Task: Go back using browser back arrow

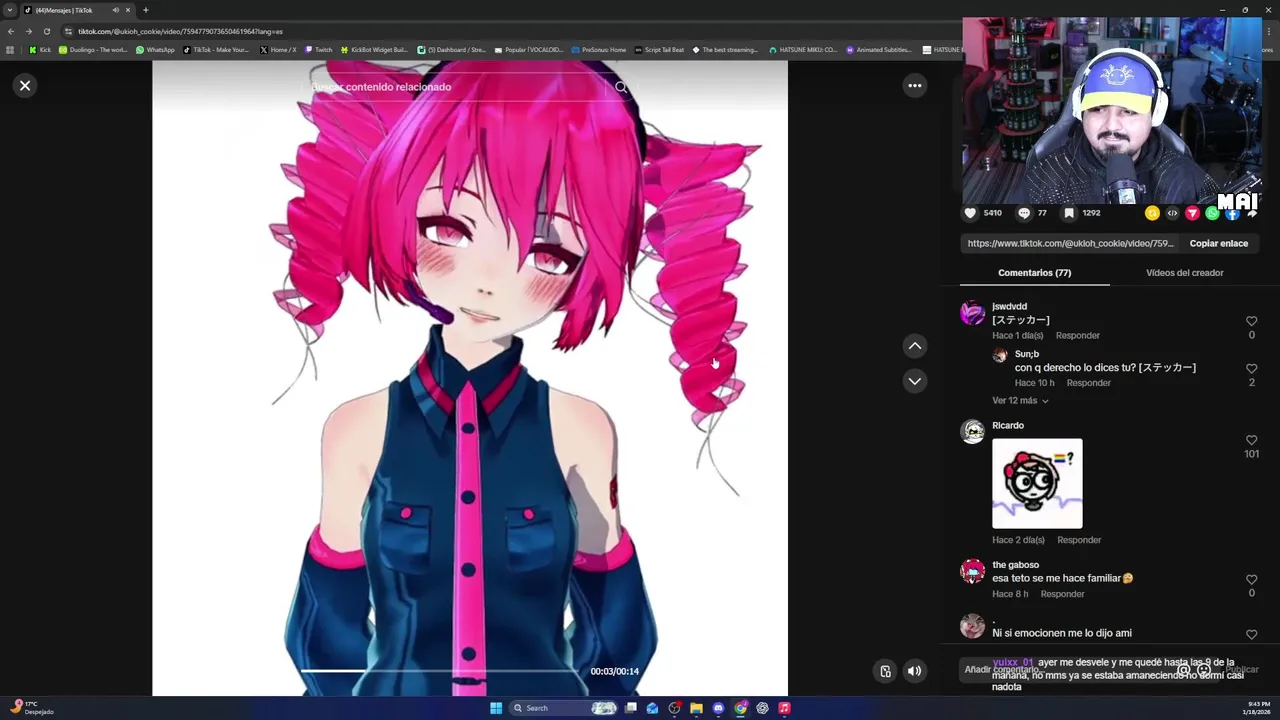Action: pos(11,31)
